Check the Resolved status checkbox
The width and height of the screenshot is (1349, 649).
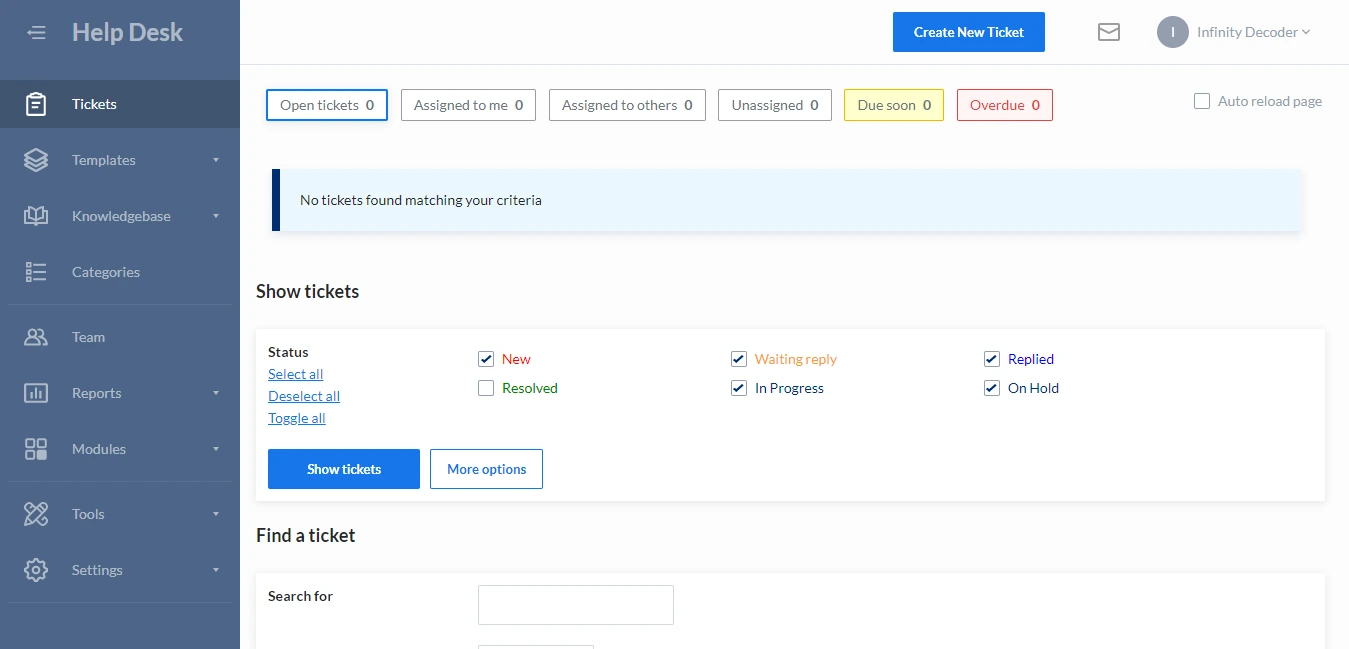486,388
